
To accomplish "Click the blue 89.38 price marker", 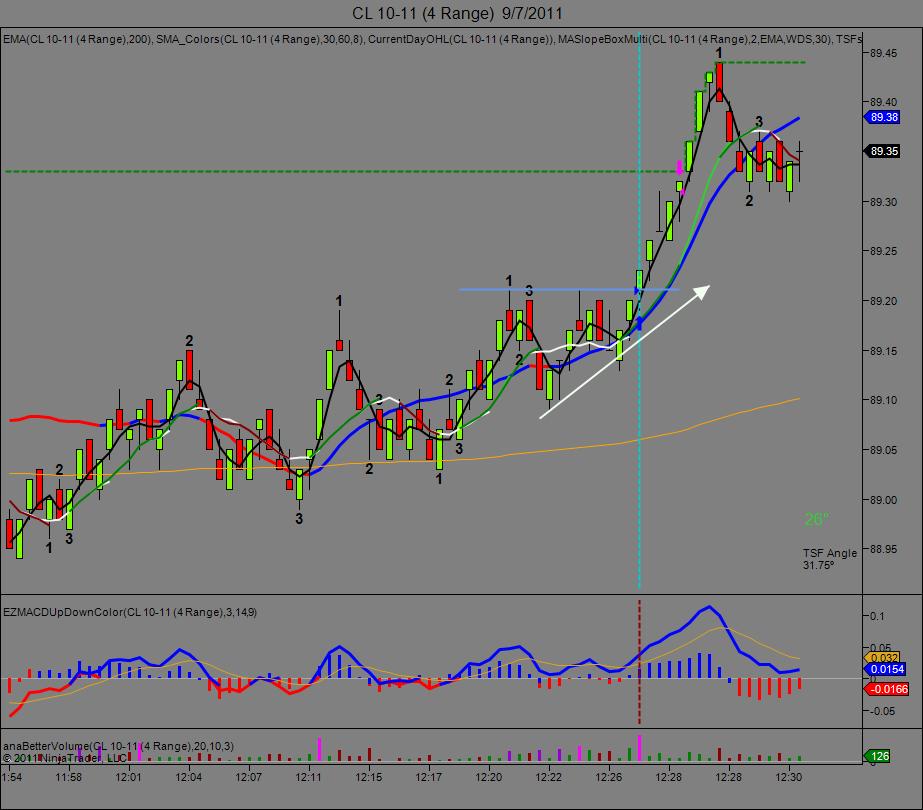I will pos(882,117).
